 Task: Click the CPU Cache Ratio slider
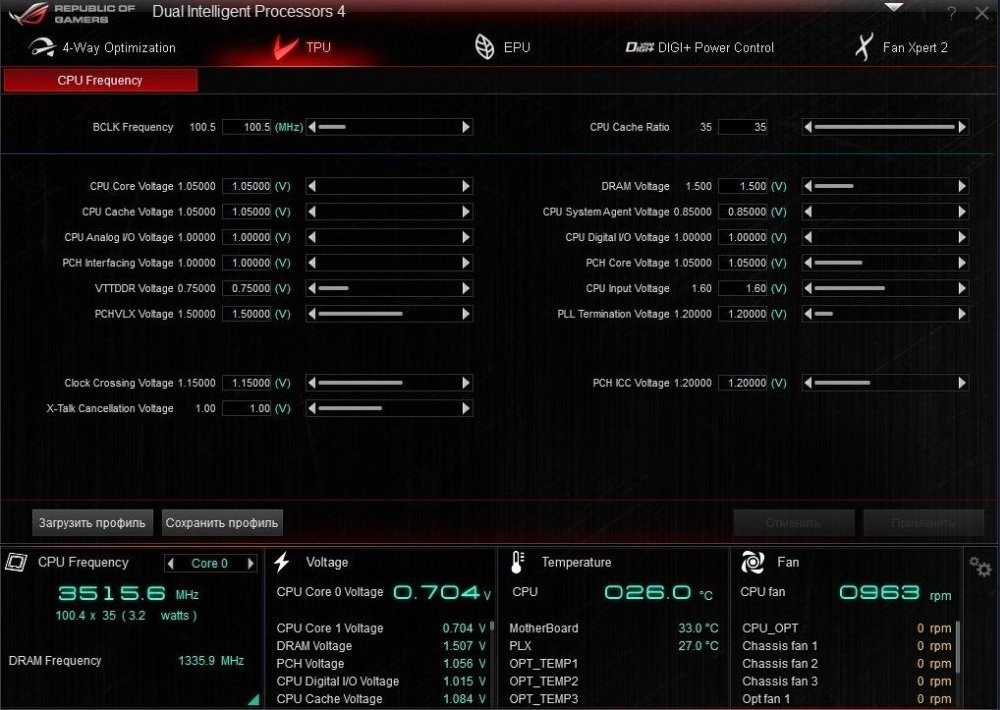(885, 127)
